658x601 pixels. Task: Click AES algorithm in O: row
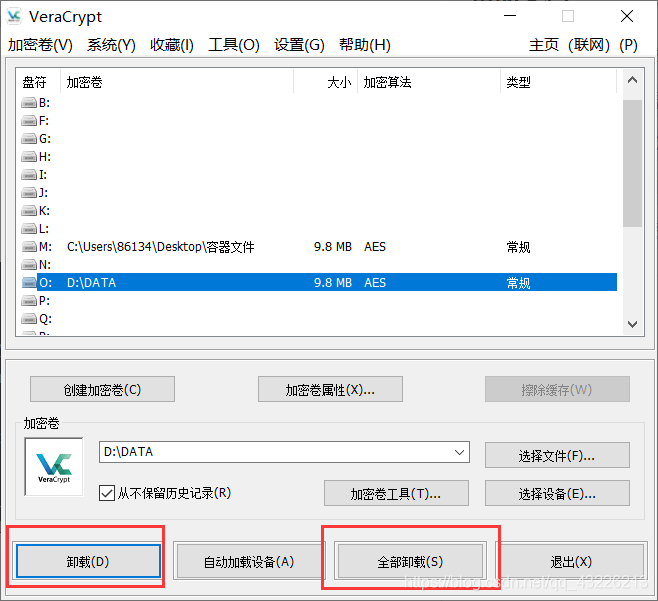tap(375, 283)
